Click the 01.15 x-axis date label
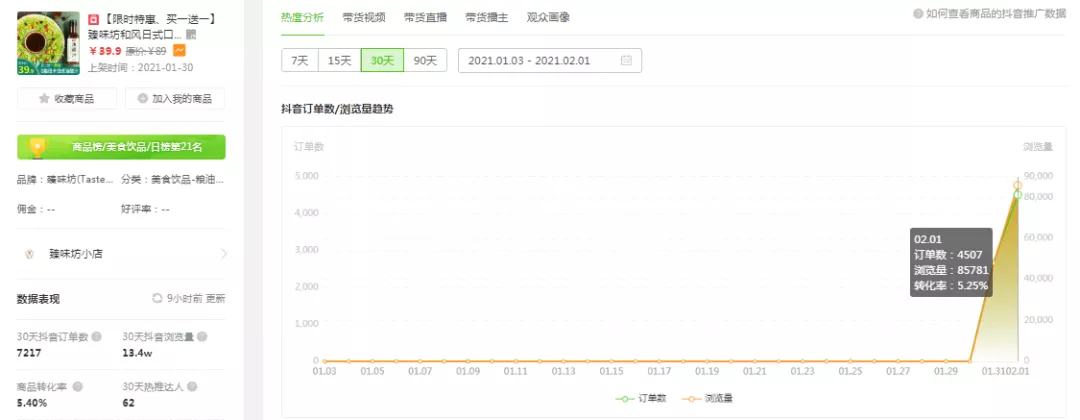 (x=612, y=372)
